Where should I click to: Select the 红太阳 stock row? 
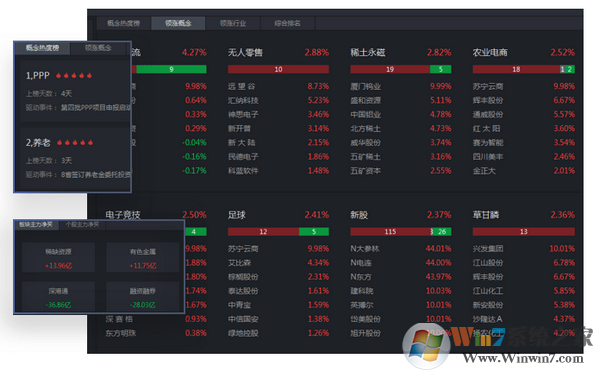(523, 129)
